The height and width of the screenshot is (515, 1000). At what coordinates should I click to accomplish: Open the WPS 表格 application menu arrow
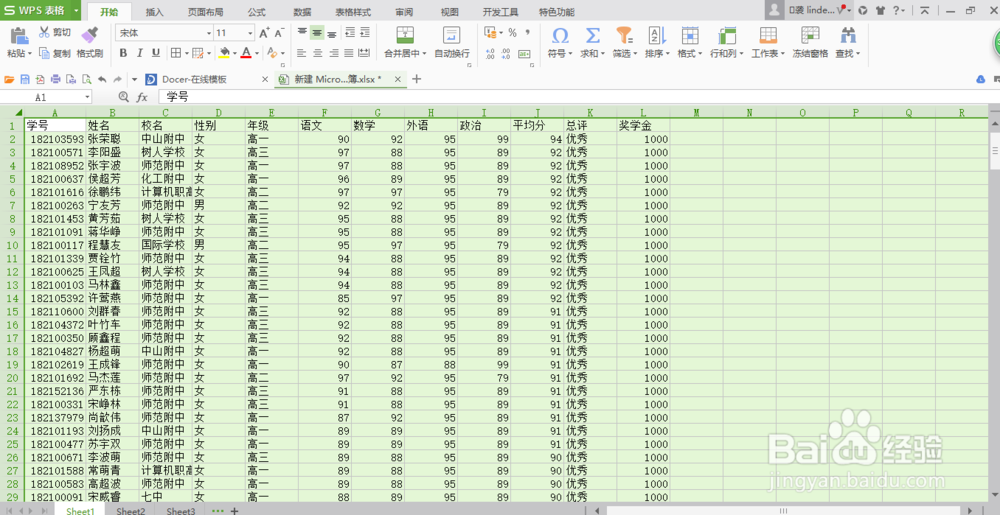pyautogui.click(x=76, y=10)
